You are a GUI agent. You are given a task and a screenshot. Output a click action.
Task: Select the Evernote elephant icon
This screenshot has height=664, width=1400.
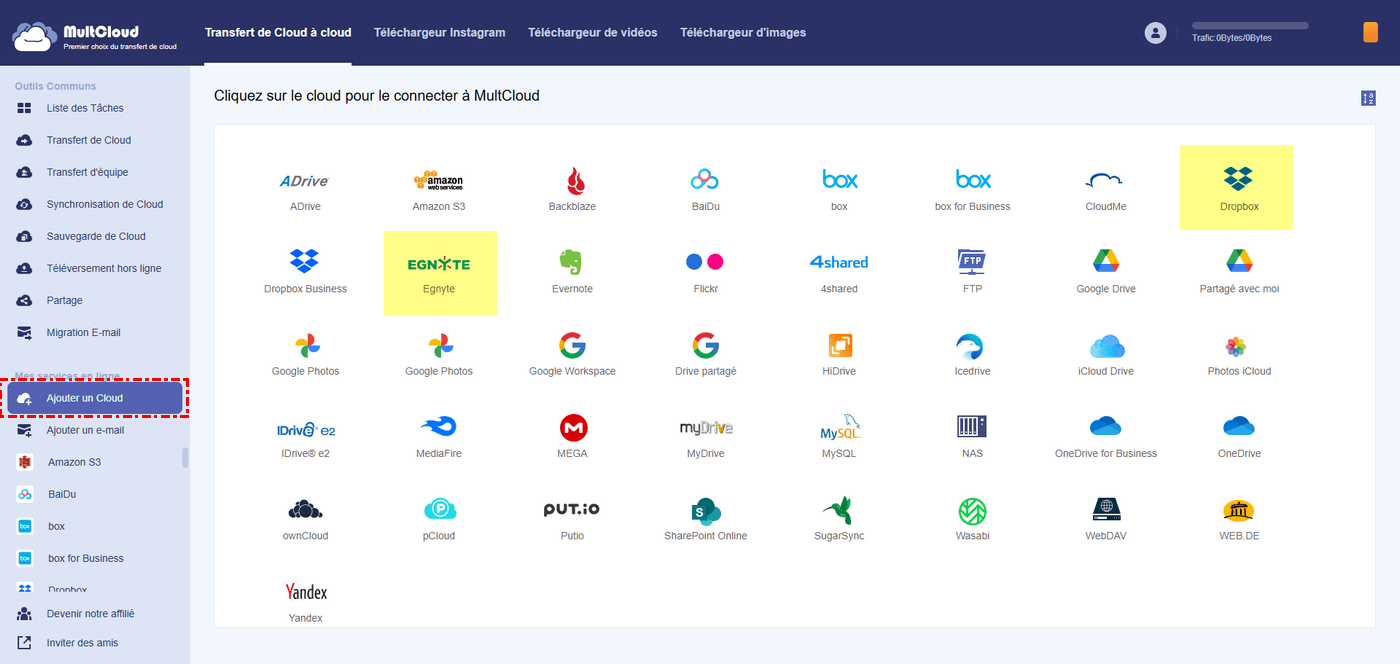click(x=572, y=262)
